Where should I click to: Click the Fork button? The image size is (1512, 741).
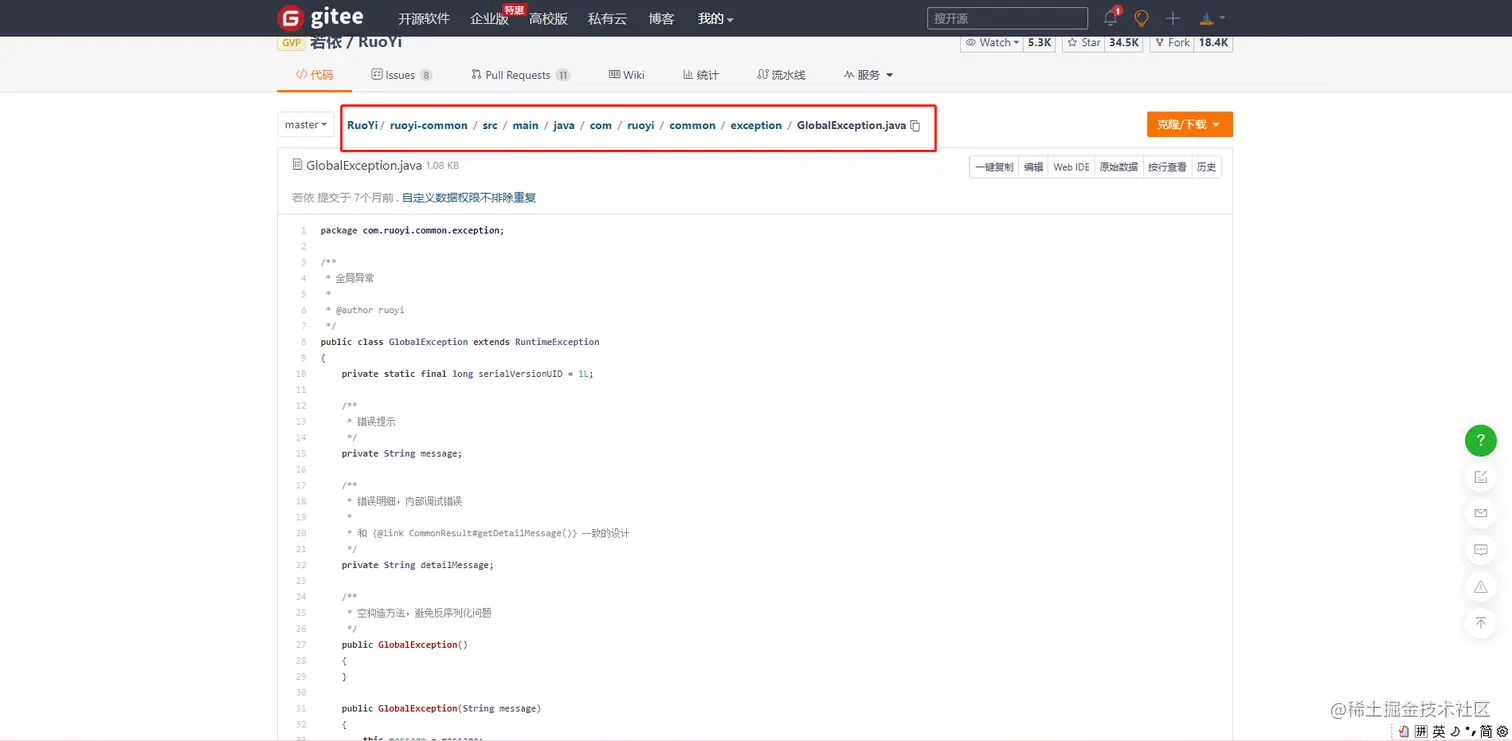(x=1171, y=43)
